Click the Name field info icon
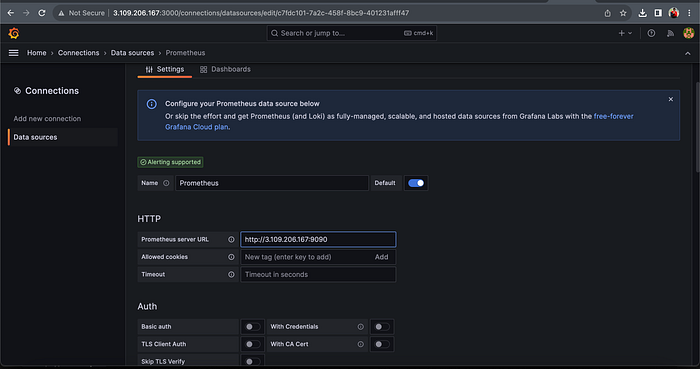 click(166, 183)
